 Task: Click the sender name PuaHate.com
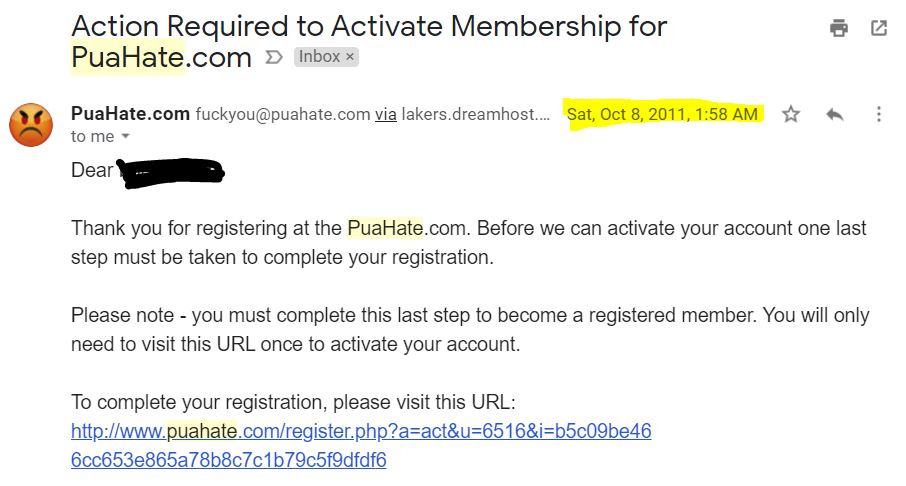pyautogui.click(x=131, y=113)
